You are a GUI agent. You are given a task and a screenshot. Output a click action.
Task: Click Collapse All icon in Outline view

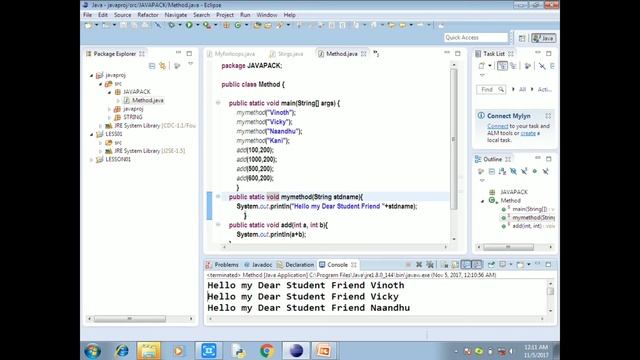pyautogui.click(x=492, y=171)
